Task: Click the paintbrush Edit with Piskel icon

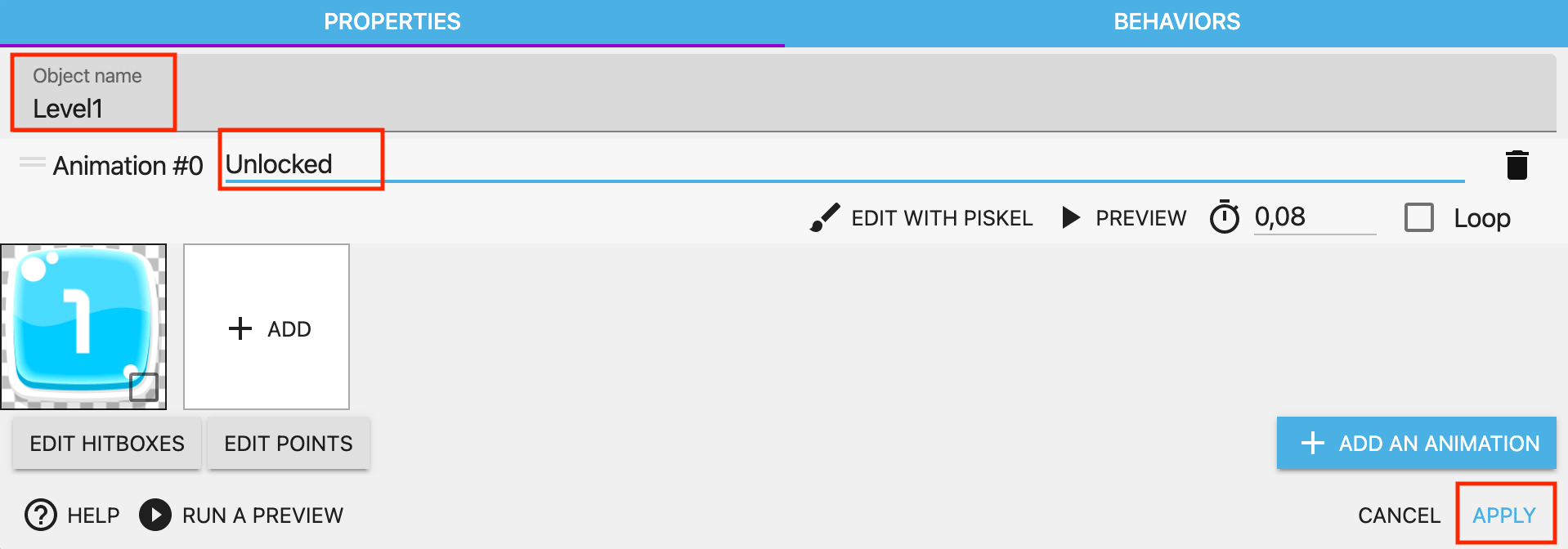Action: (825, 218)
